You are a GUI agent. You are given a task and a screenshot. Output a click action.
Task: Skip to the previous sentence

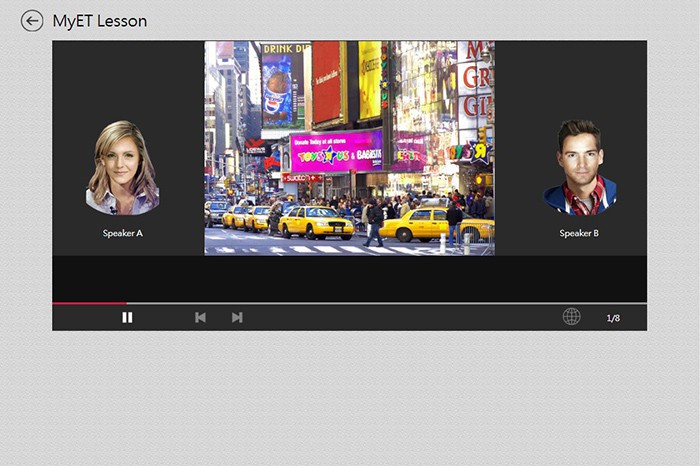pyautogui.click(x=200, y=317)
